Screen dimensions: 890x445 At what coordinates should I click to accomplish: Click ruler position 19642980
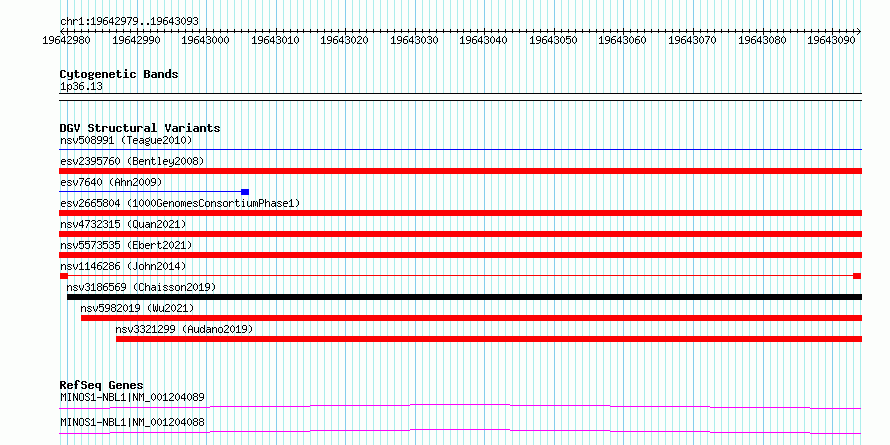pyautogui.click(x=67, y=40)
